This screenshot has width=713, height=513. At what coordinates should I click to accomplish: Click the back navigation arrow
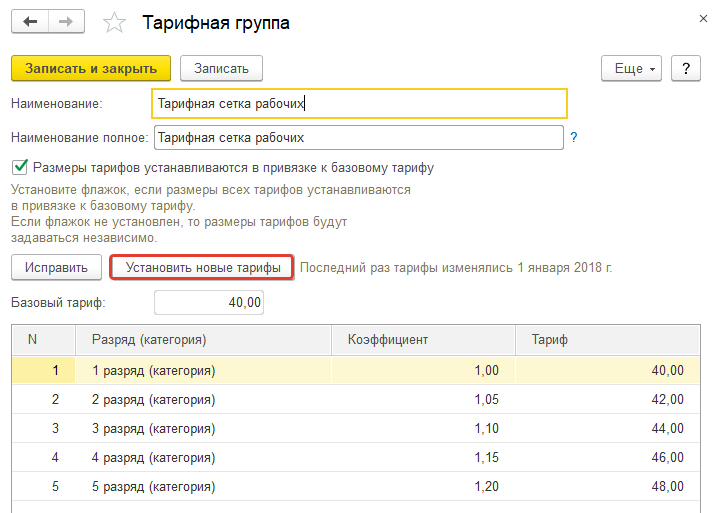(x=30, y=21)
